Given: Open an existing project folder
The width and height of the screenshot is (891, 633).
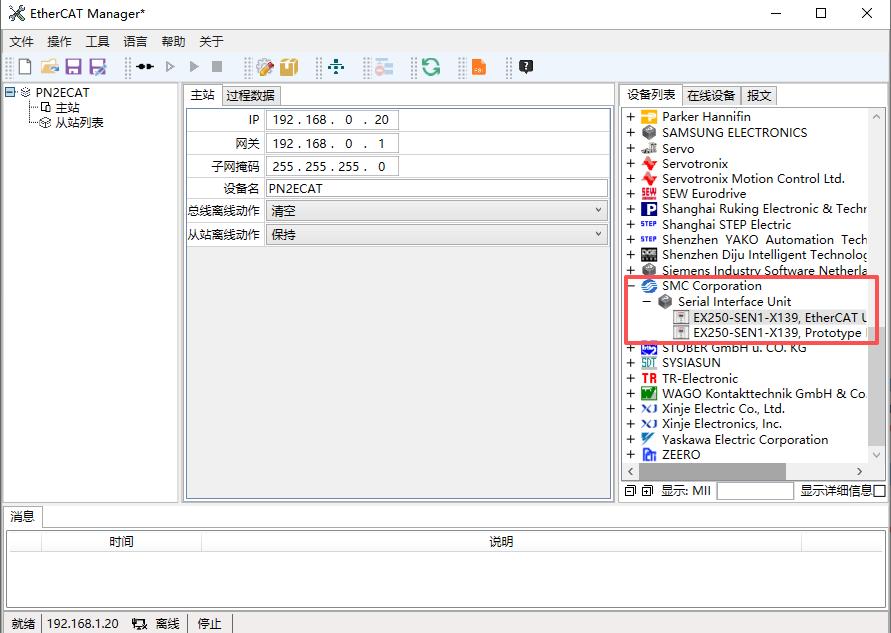Looking at the screenshot, I should [x=49, y=66].
